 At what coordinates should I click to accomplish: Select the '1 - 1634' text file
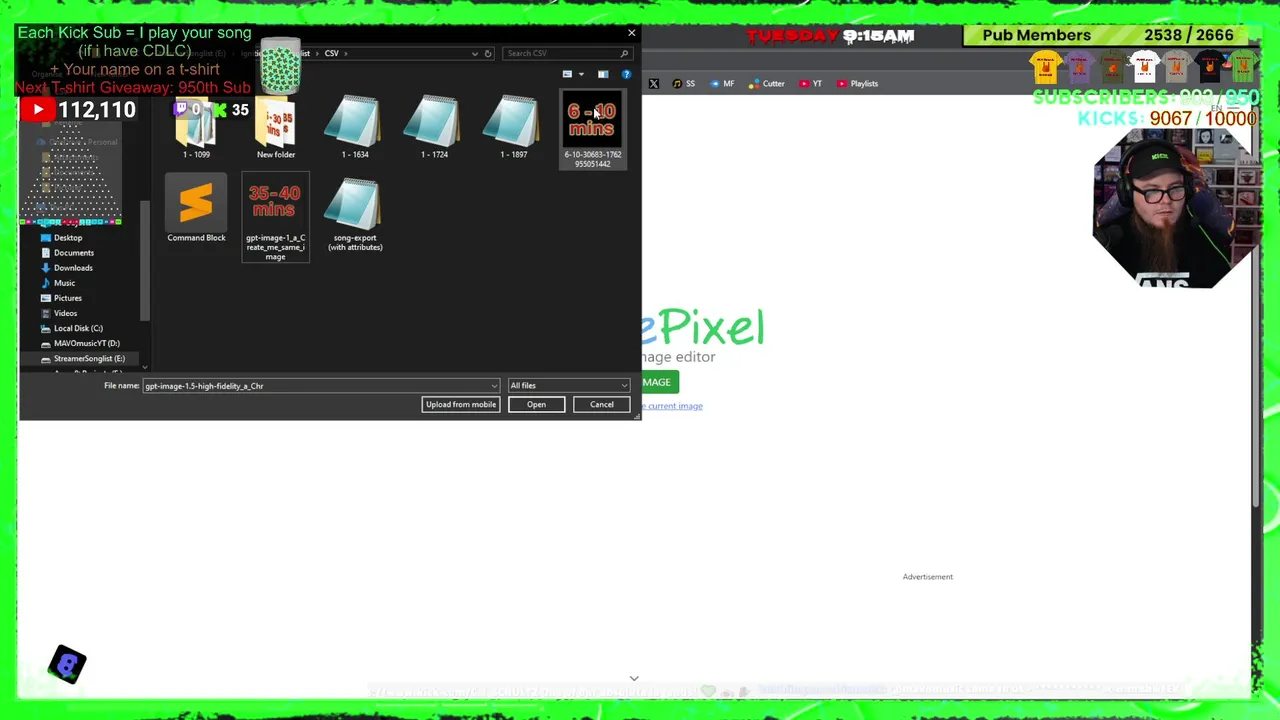355,128
